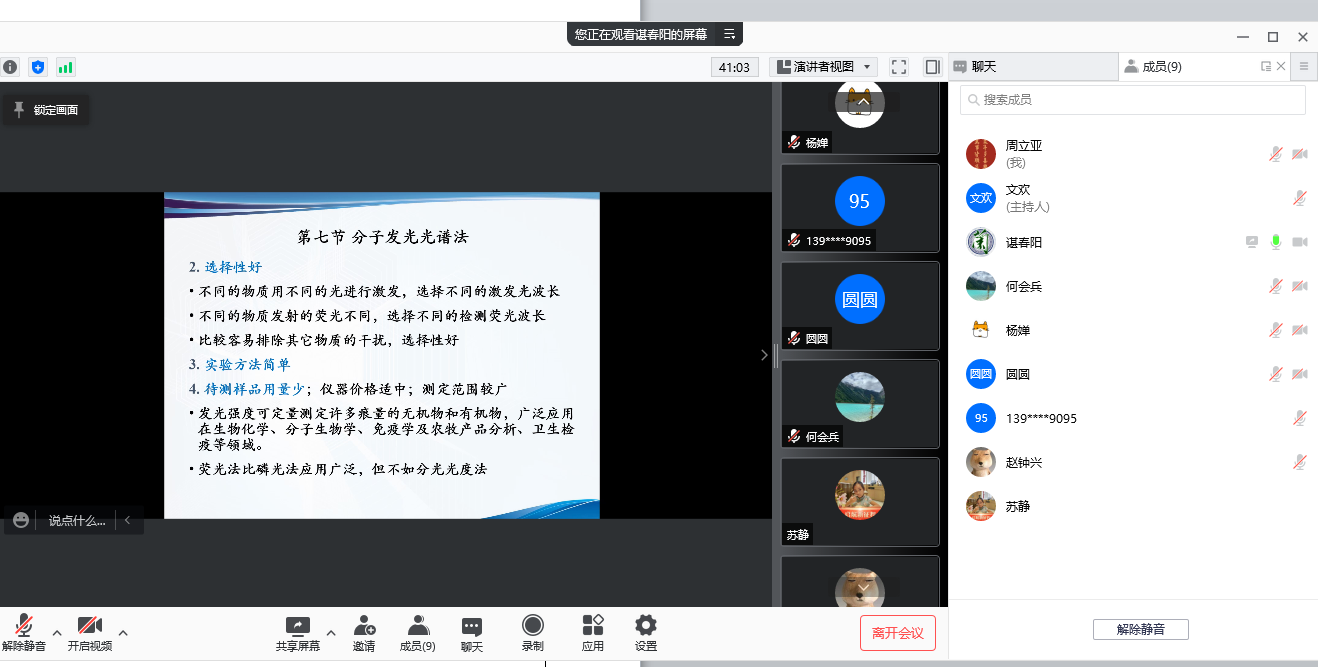Click the meeting info icon
Viewport: 1318px width, 667px height.
click(x=10, y=67)
